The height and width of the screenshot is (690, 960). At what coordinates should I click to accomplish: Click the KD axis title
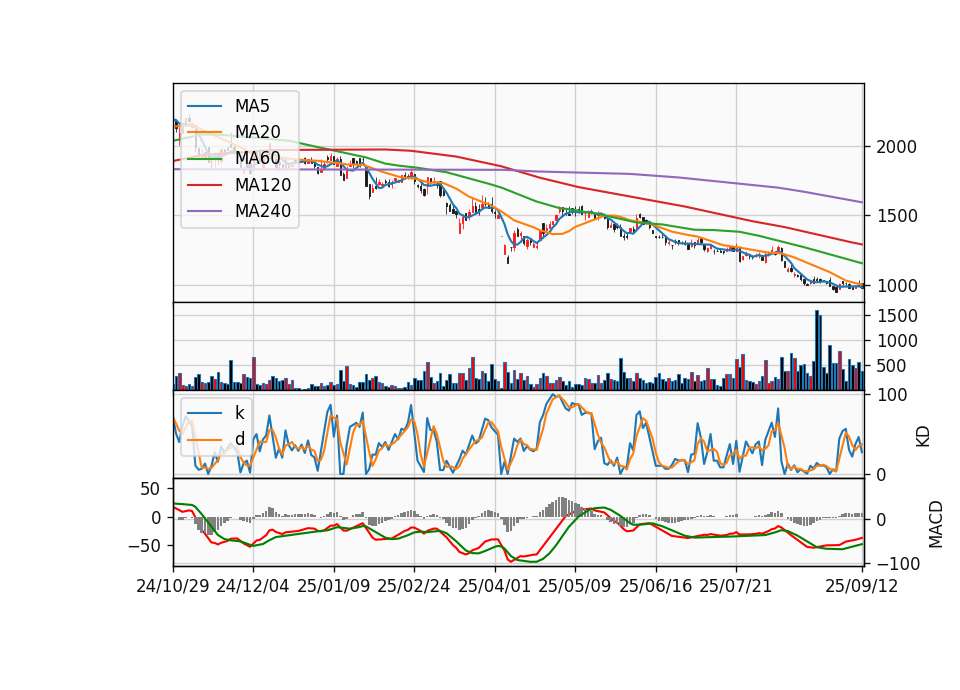point(923,437)
